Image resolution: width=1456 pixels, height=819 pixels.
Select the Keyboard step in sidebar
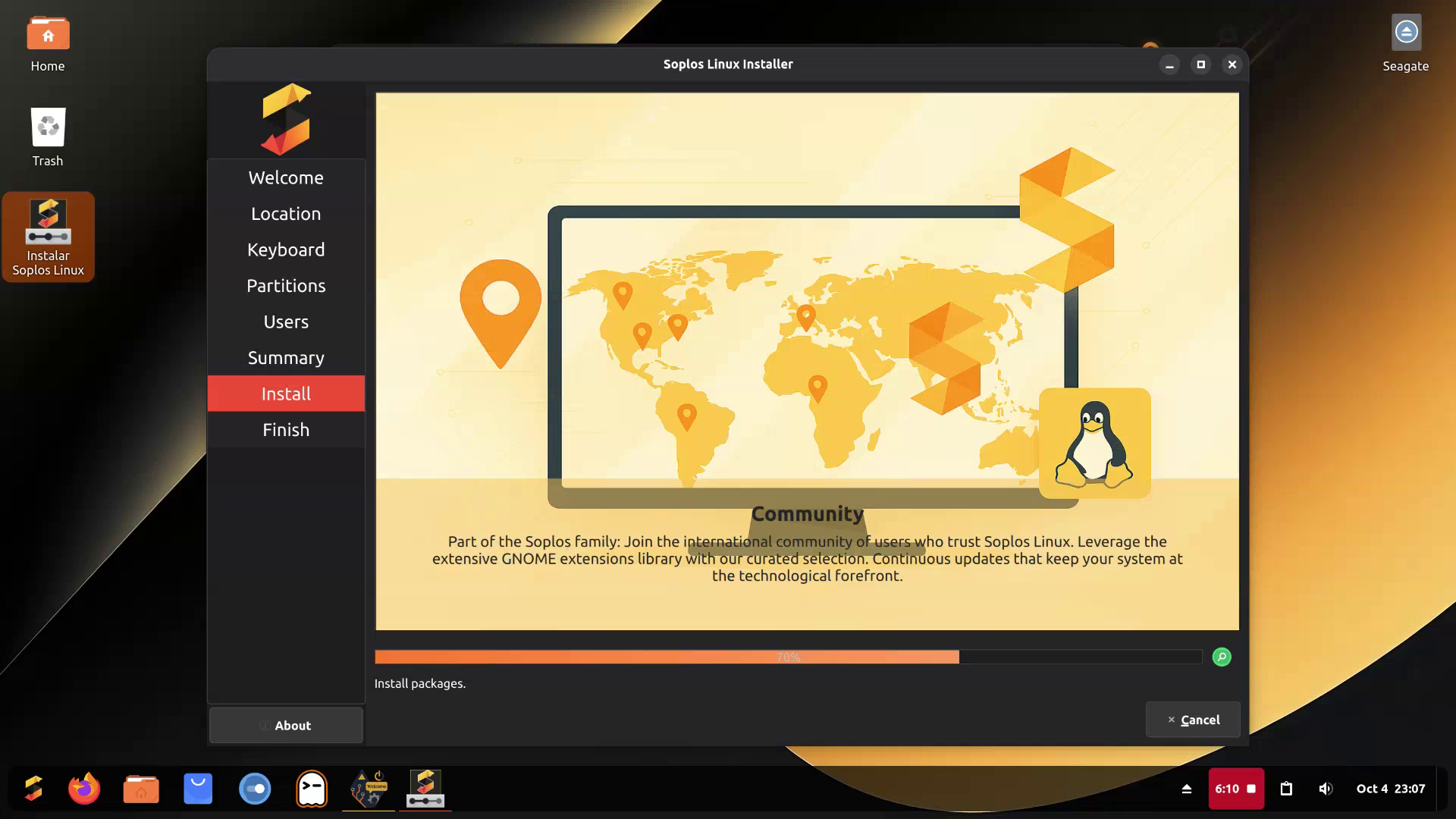point(286,249)
